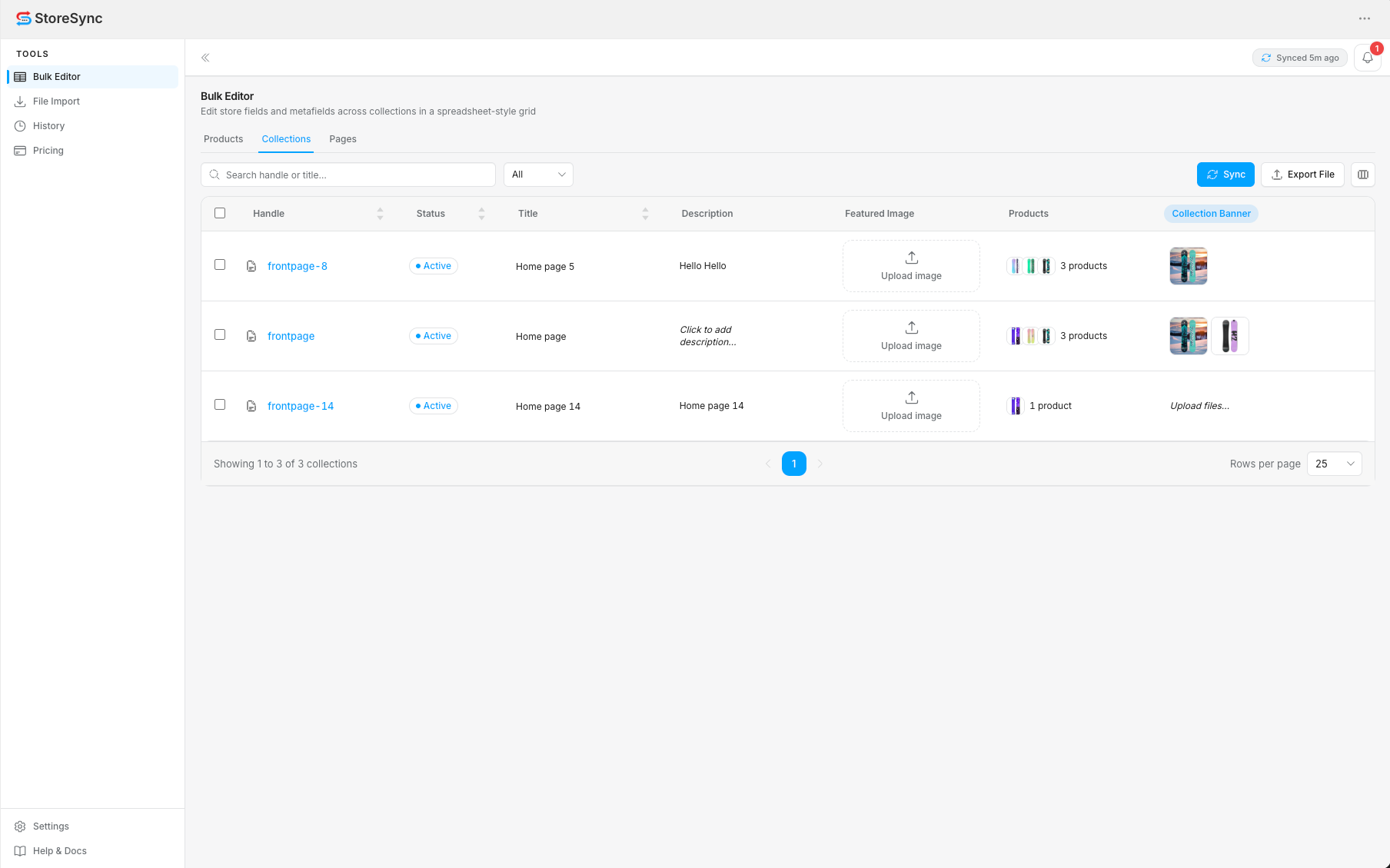Open the frontpage-8 handle link
This screenshot has height=868, width=1390.
pos(298,266)
